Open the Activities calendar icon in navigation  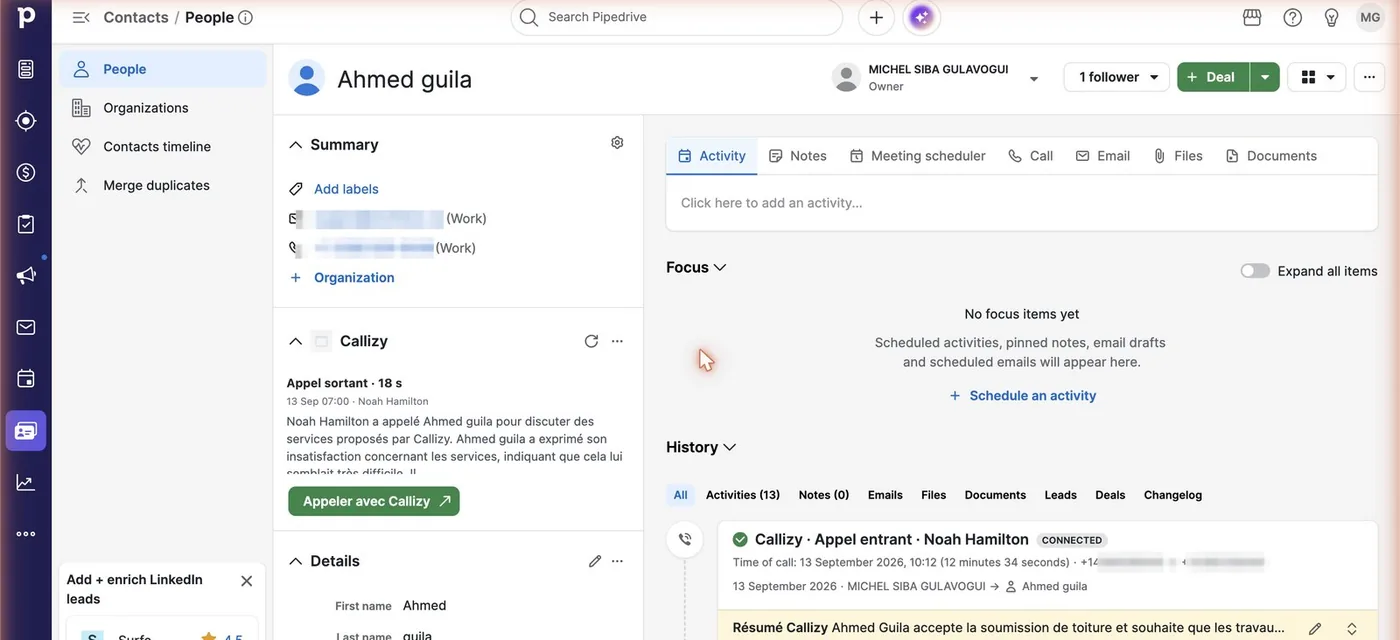(x=26, y=379)
